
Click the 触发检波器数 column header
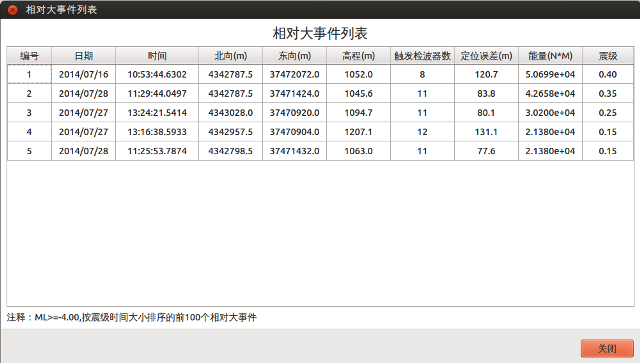click(422, 56)
